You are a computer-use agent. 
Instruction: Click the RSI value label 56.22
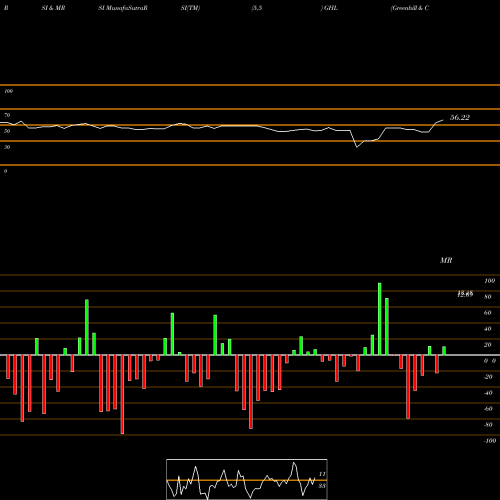pyautogui.click(x=460, y=118)
